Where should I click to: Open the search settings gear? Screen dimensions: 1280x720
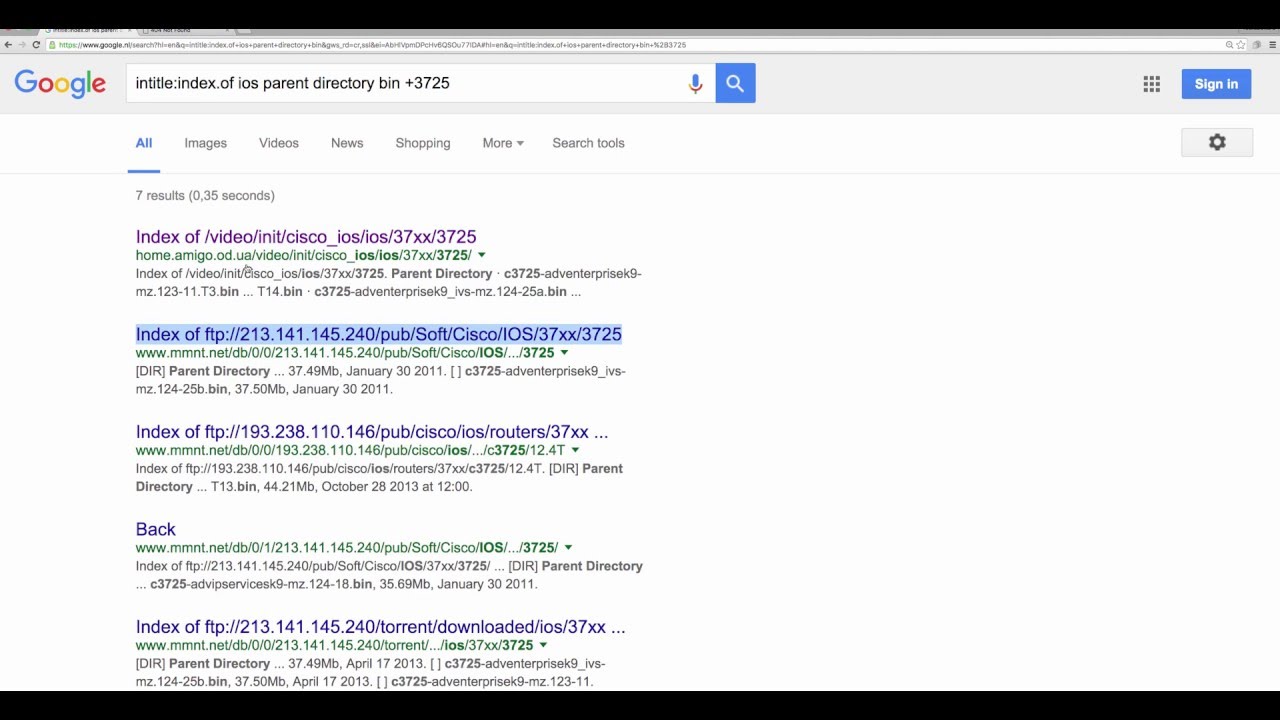pyautogui.click(x=1217, y=143)
